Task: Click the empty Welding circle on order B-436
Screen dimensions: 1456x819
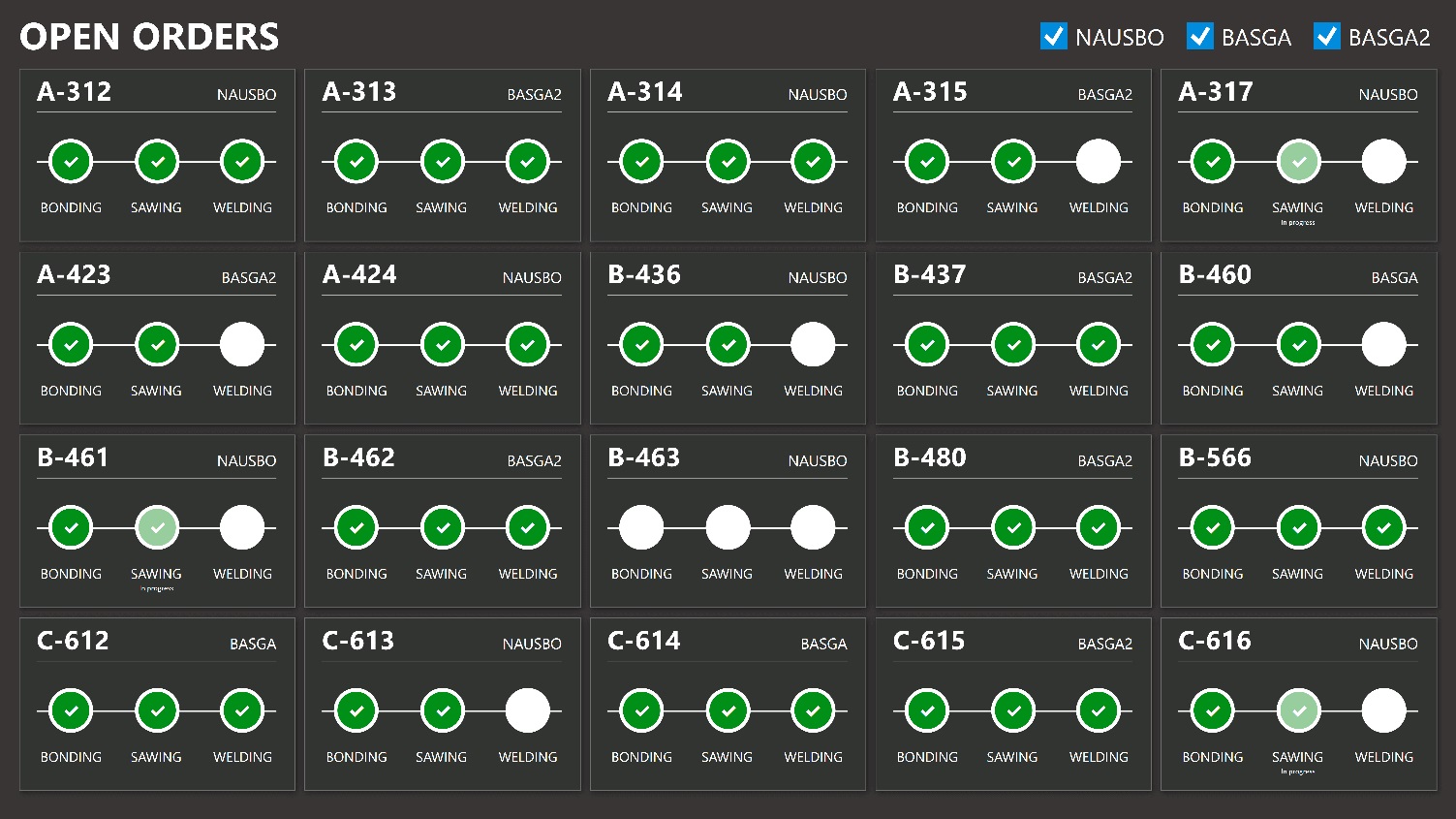Action: [x=813, y=345]
